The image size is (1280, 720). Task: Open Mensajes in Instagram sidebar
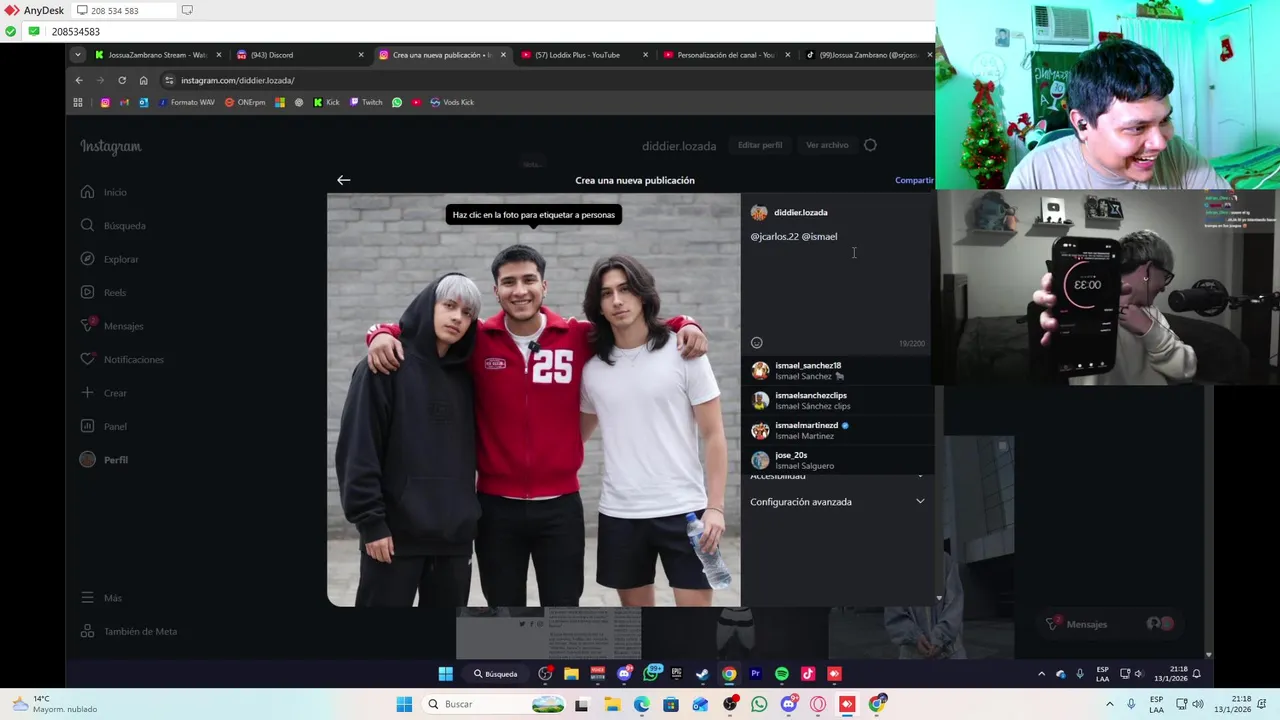(112, 326)
